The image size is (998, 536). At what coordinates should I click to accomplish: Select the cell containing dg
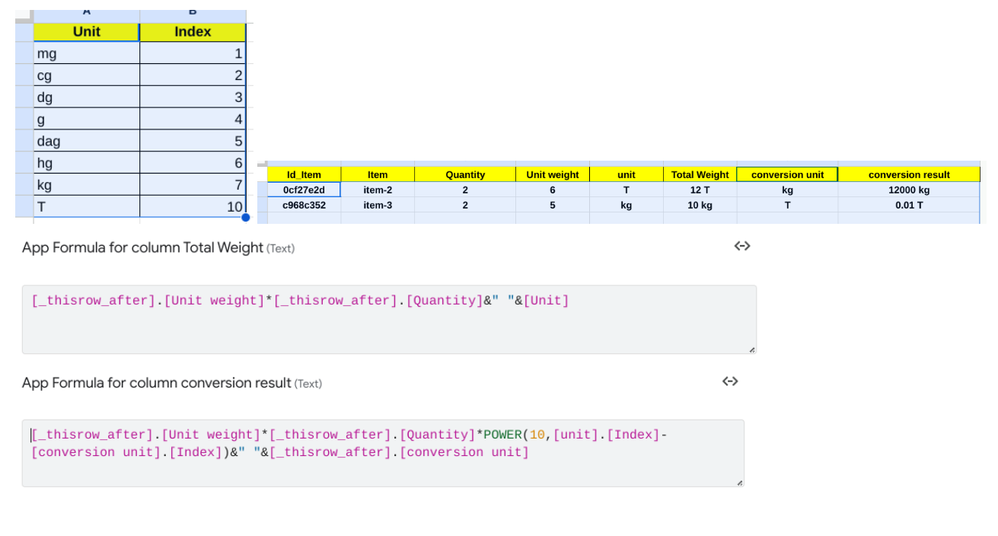[87, 97]
